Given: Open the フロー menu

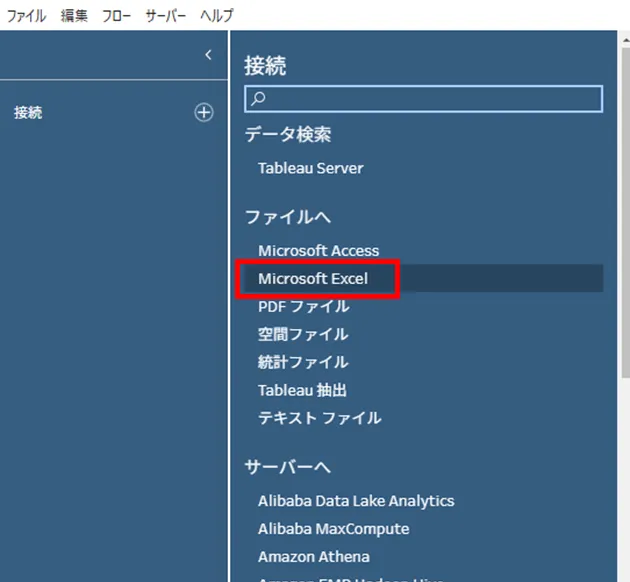Looking at the screenshot, I should point(116,15).
